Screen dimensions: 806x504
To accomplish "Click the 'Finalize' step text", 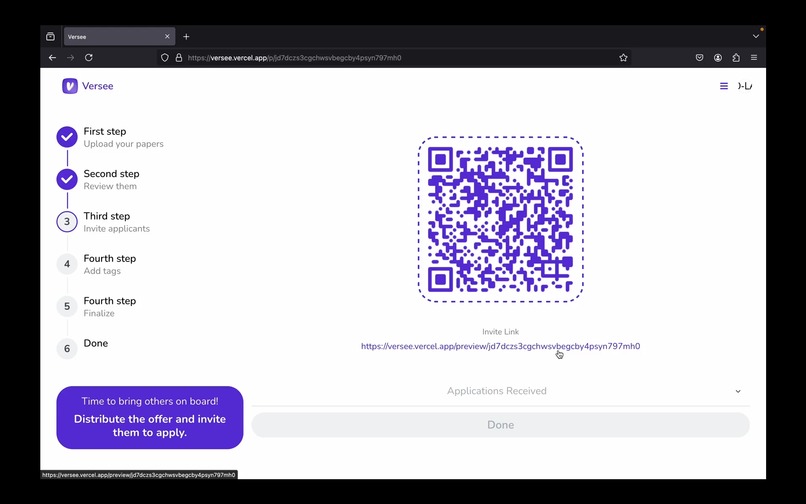I will tap(99, 313).
